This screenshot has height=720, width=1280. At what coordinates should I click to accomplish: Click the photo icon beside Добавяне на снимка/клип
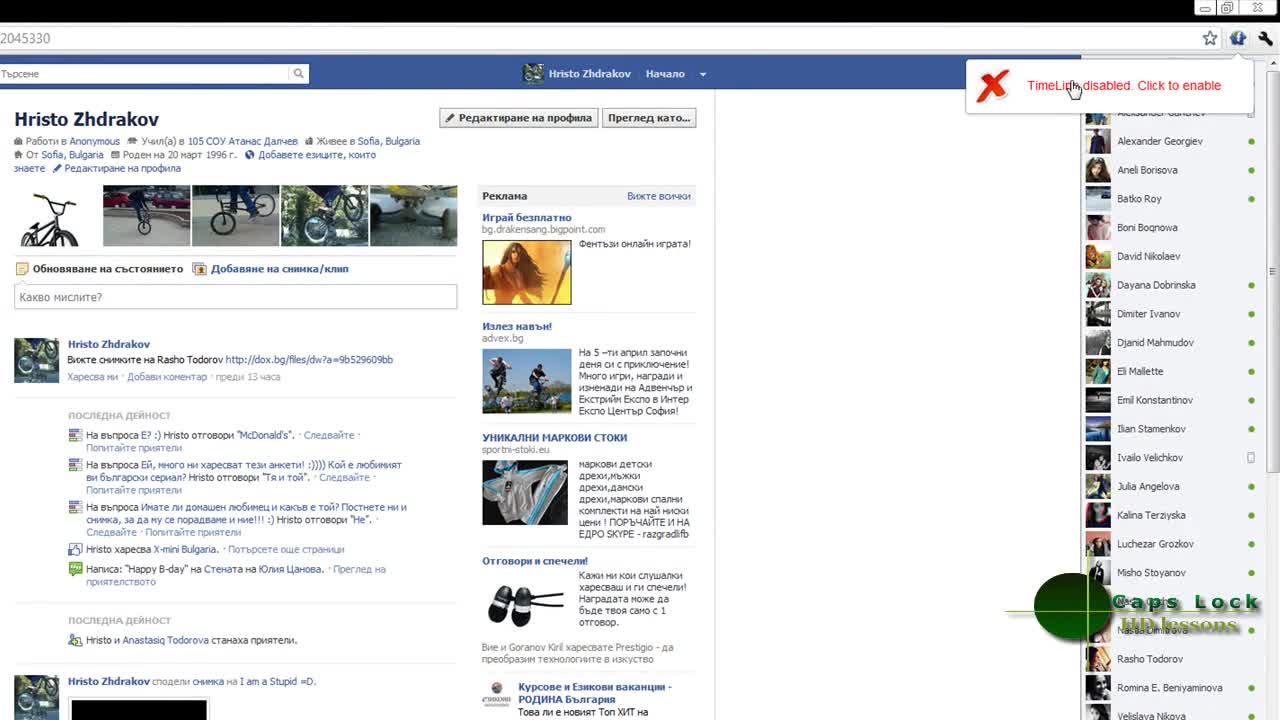(x=199, y=269)
